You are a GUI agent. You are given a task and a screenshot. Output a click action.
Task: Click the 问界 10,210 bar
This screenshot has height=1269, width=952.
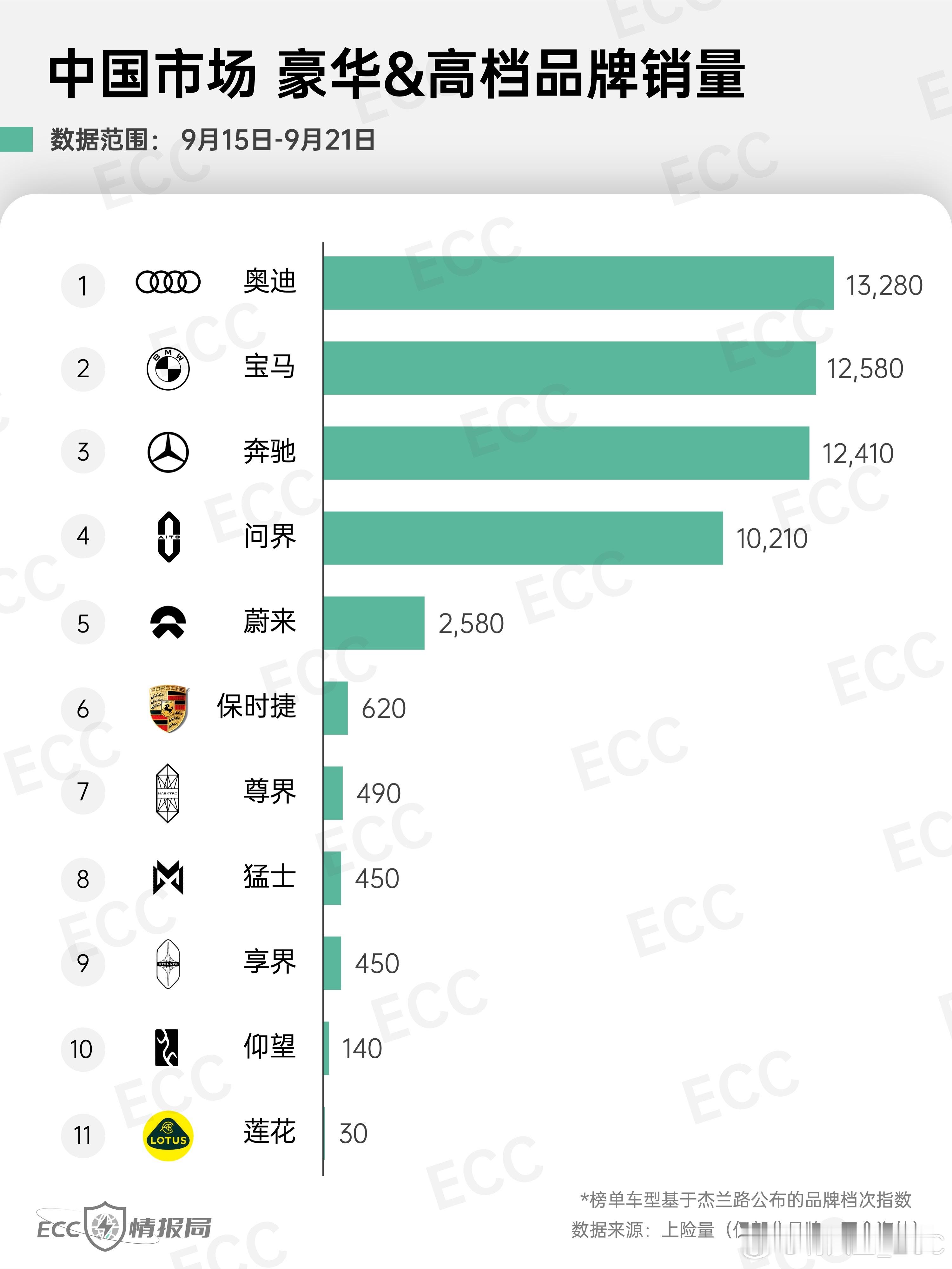tap(523, 538)
